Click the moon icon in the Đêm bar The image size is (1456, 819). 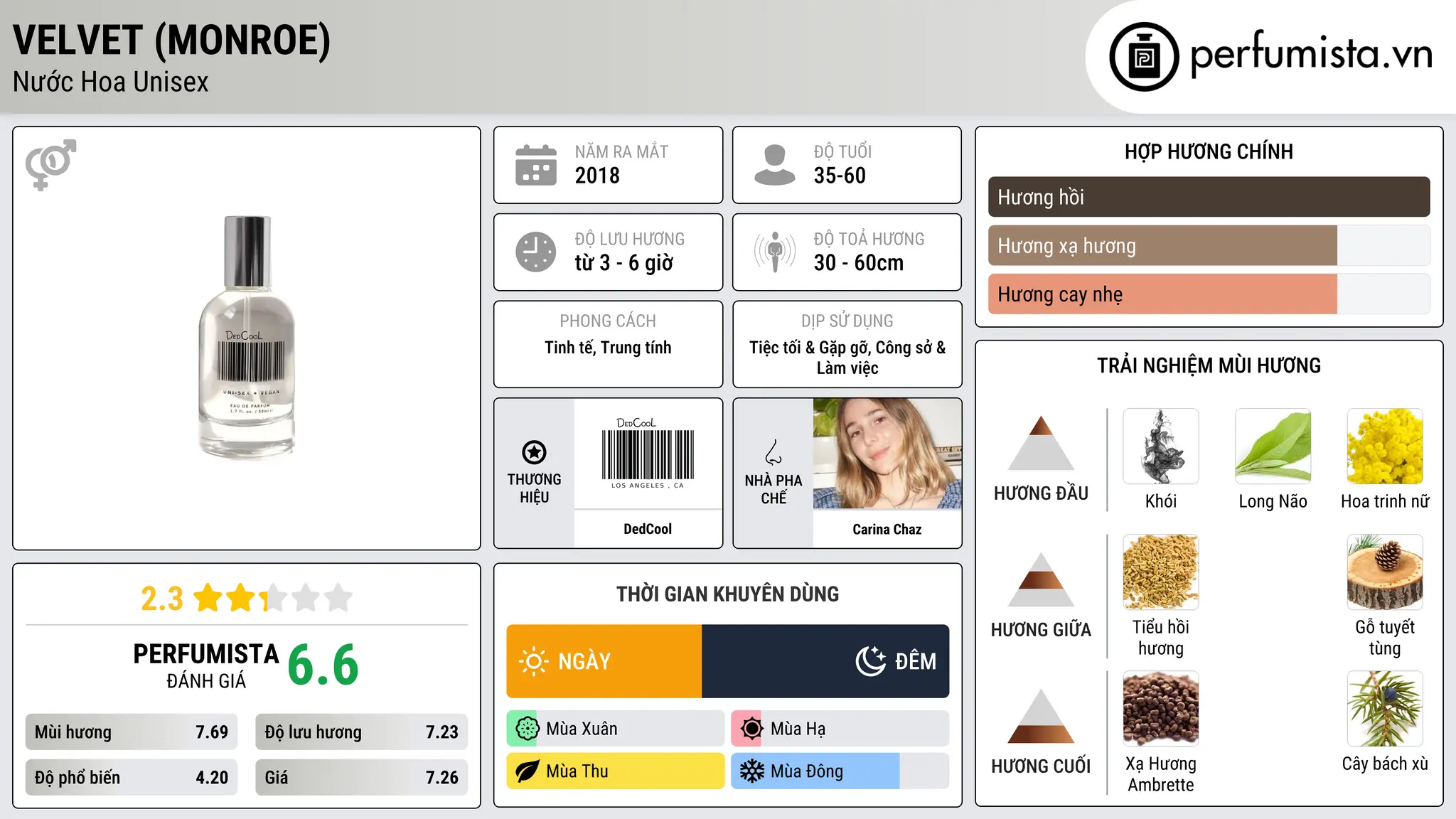pyautogui.click(x=870, y=661)
